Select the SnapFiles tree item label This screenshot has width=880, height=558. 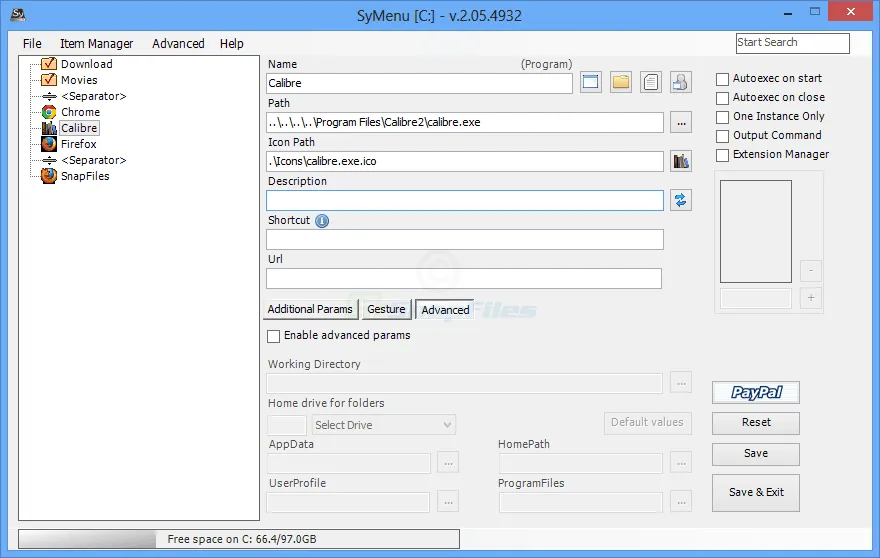85,176
